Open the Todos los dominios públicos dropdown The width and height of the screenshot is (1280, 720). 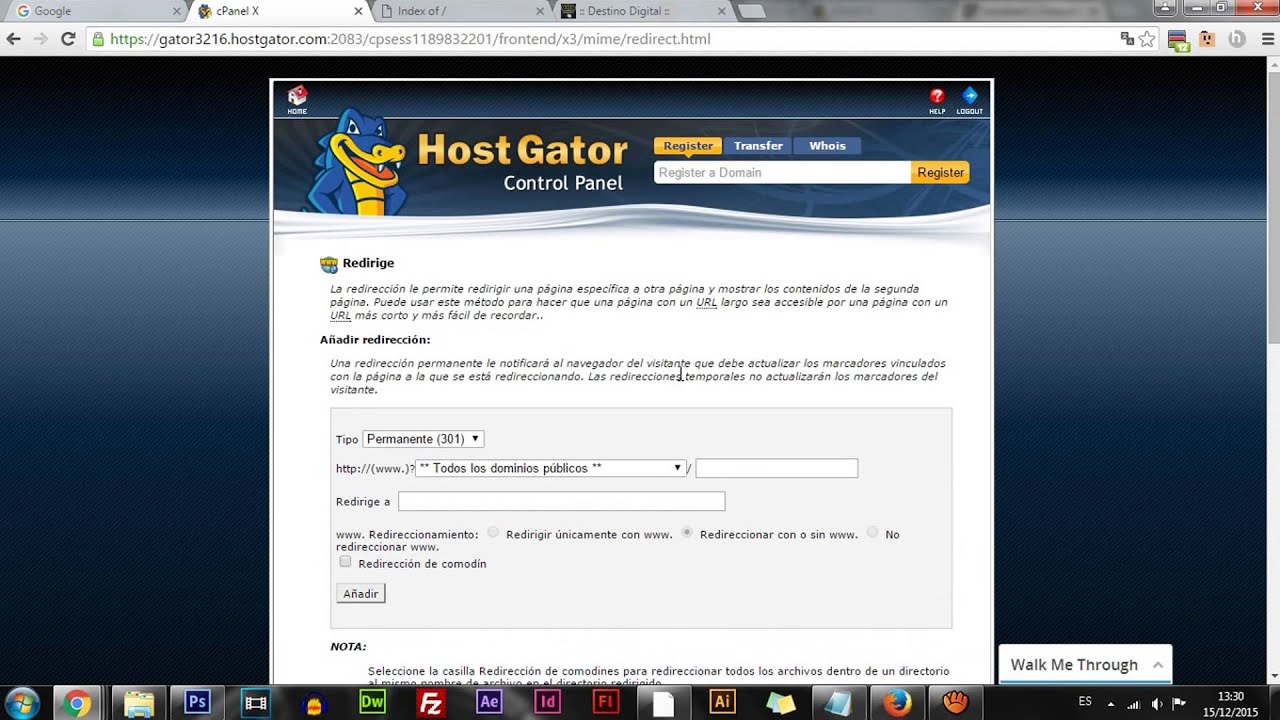pyautogui.click(x=551, y=468)
